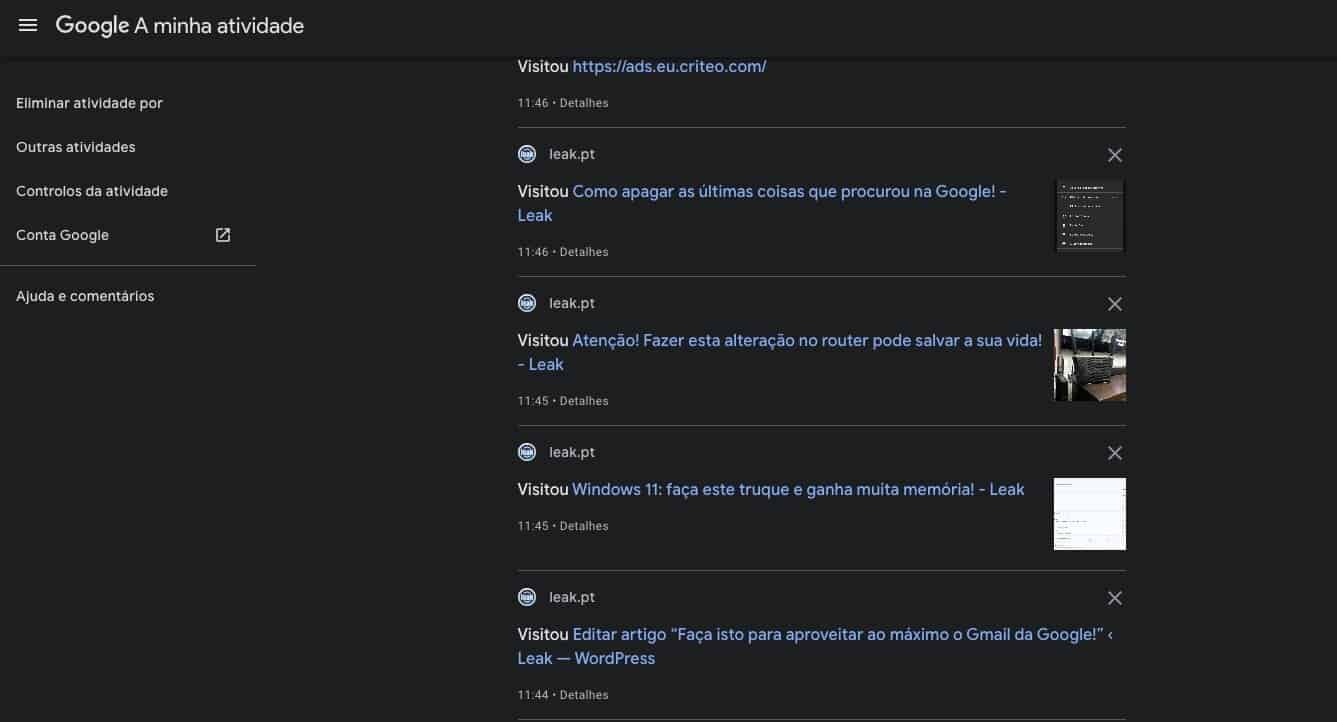Viewport: 1337px width, 722px height.
Task: Click 'leak.pt' label above 'Editar artigo' entry
Action: [572, 597]
